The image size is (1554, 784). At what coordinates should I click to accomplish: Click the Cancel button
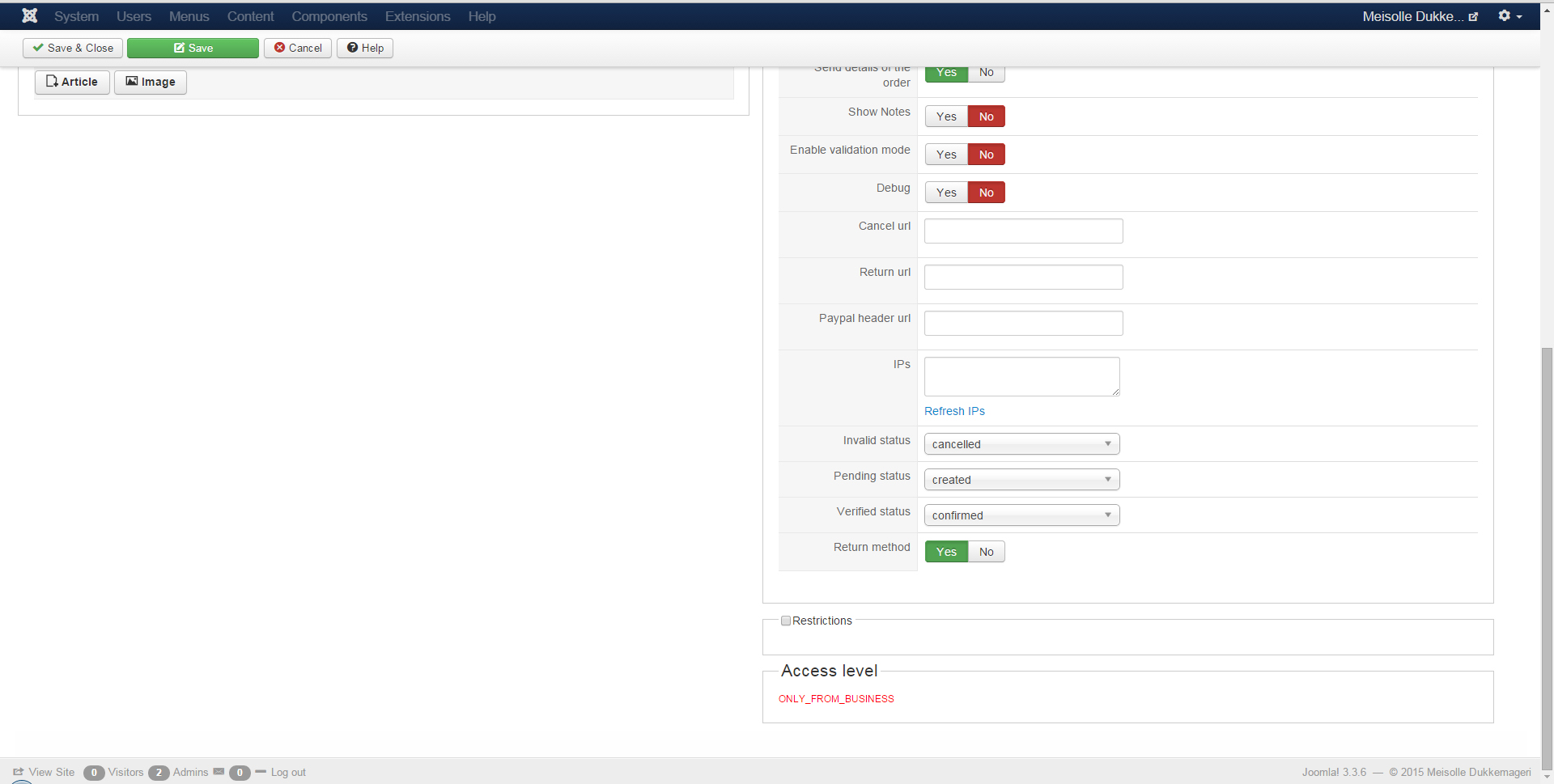point(298,49)
